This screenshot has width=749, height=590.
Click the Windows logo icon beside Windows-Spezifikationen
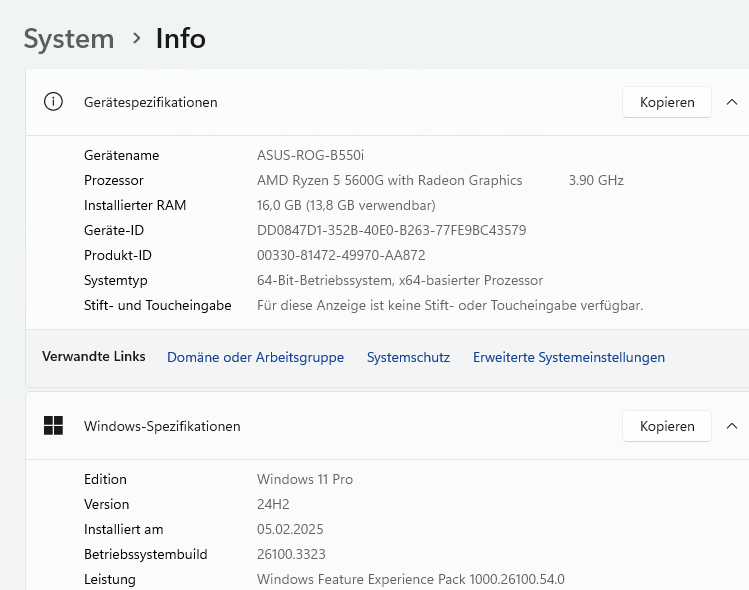53,426
